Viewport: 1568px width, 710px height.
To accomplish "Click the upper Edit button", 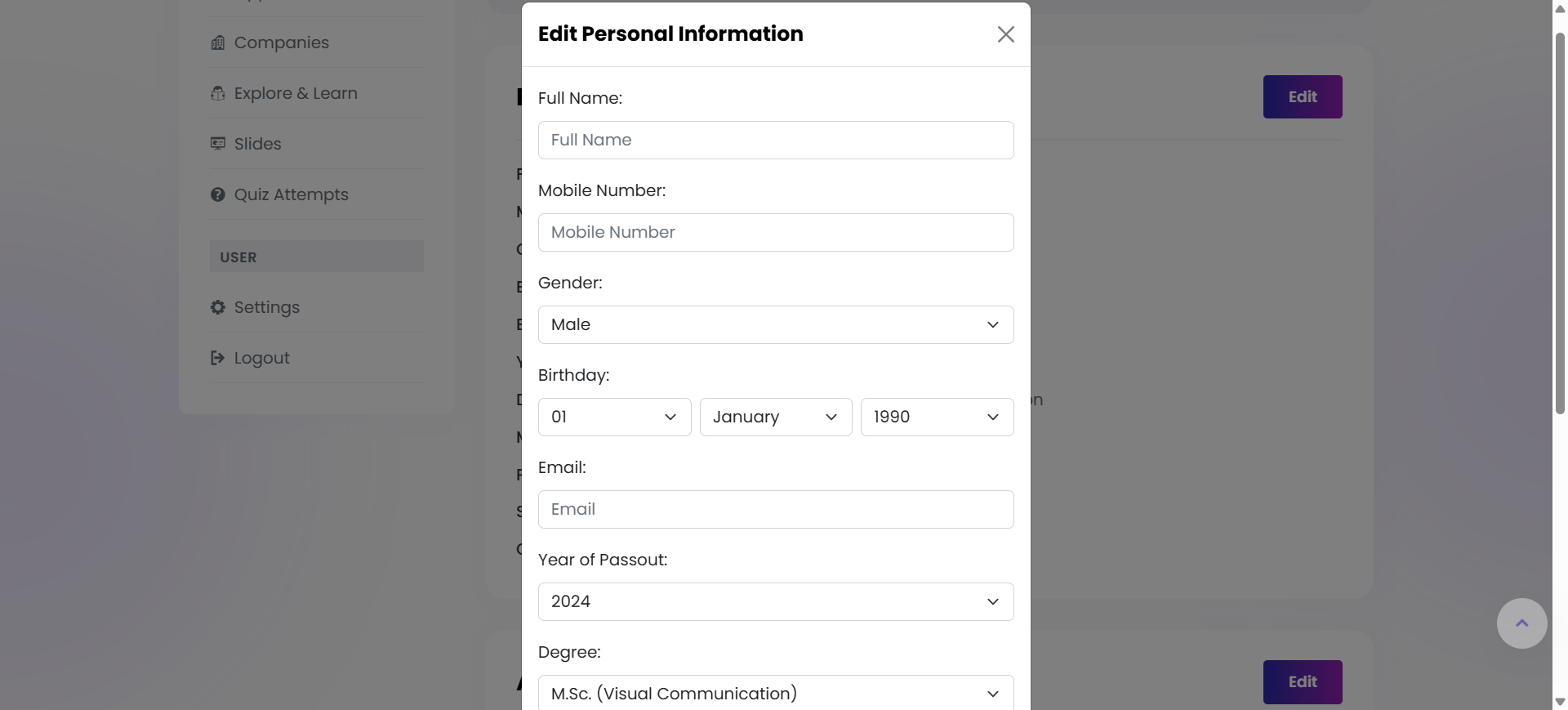I will [x=1302, y=96].
